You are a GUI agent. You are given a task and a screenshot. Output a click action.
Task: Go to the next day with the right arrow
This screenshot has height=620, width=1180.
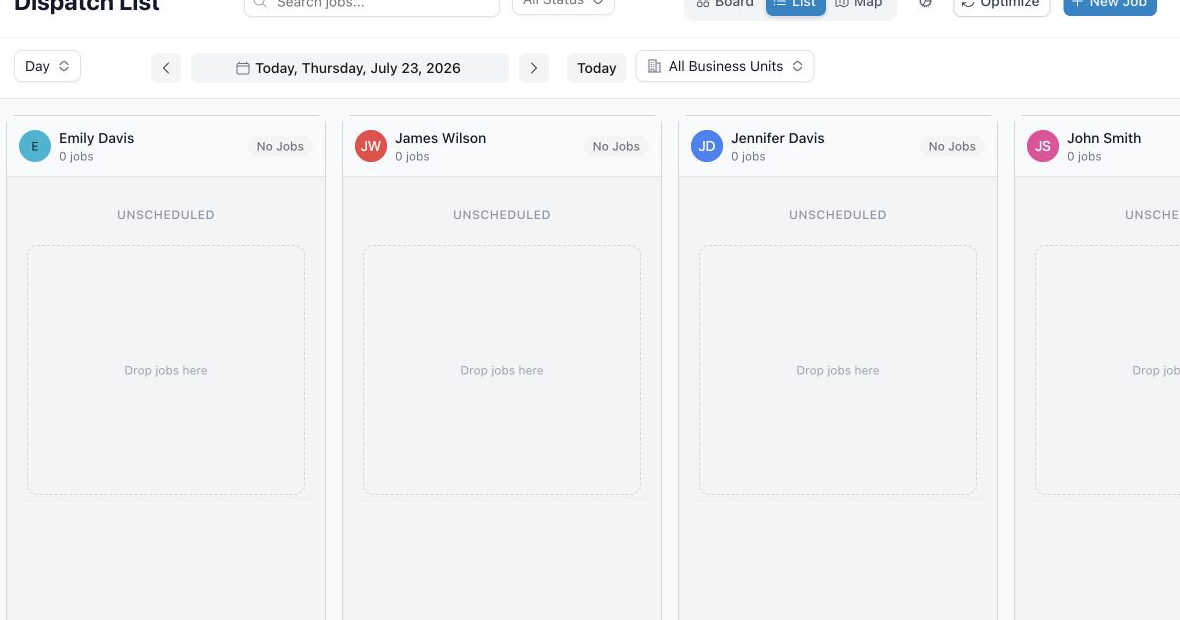(x=534, y=68)
